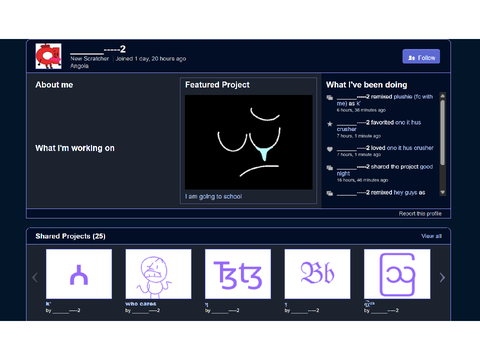This screenshot has height=360, width=480.
Task: Click the heart loved activity icon
Action: tap(330, 149)
